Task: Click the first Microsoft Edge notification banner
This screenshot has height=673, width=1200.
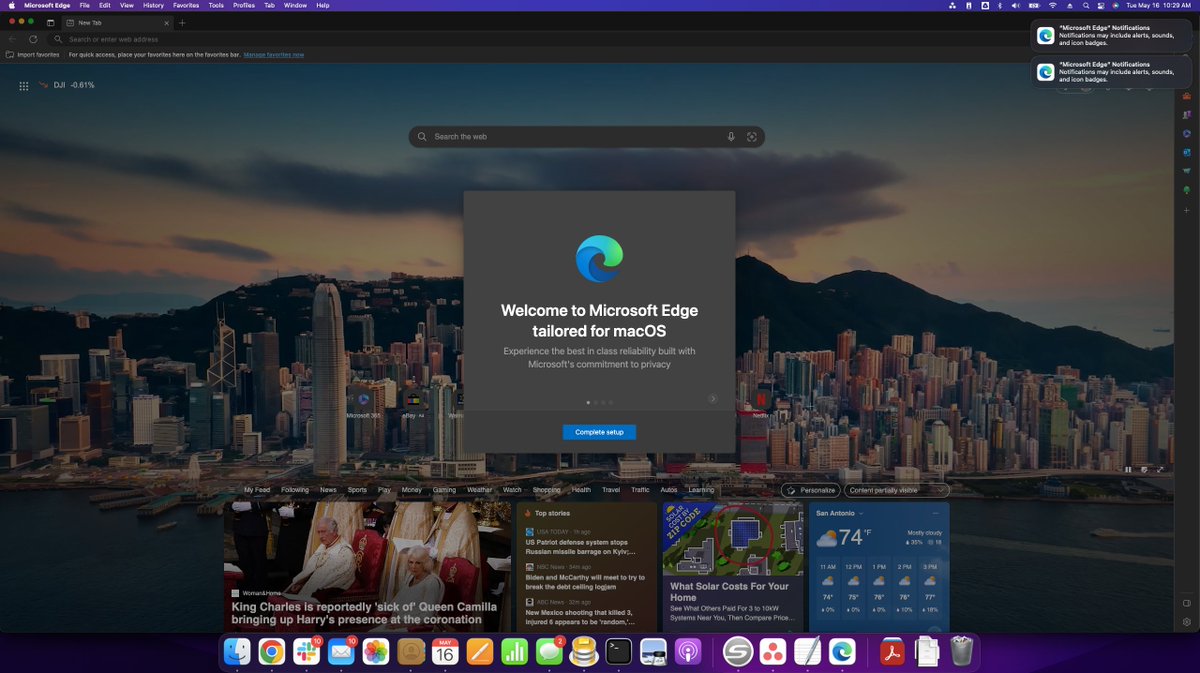Action: coord(1110,36)
